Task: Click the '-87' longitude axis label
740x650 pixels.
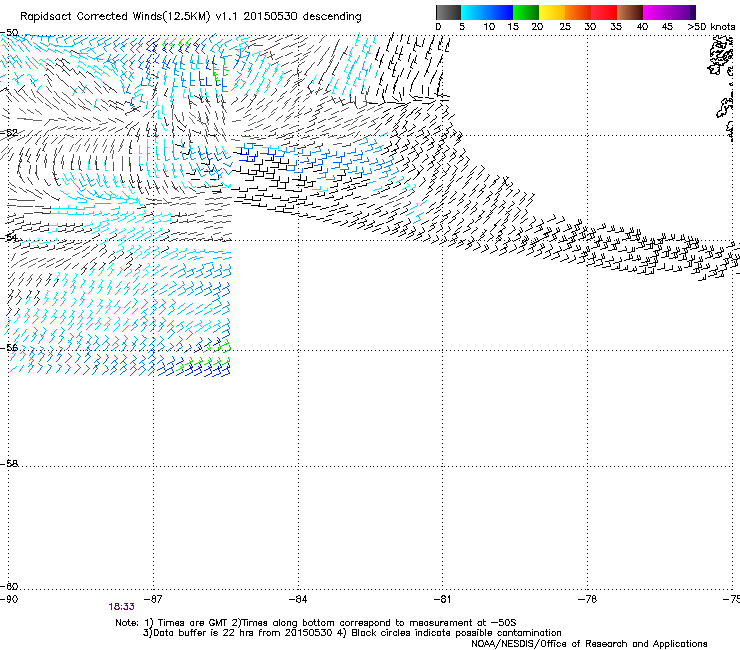Action: pos(153,599)
